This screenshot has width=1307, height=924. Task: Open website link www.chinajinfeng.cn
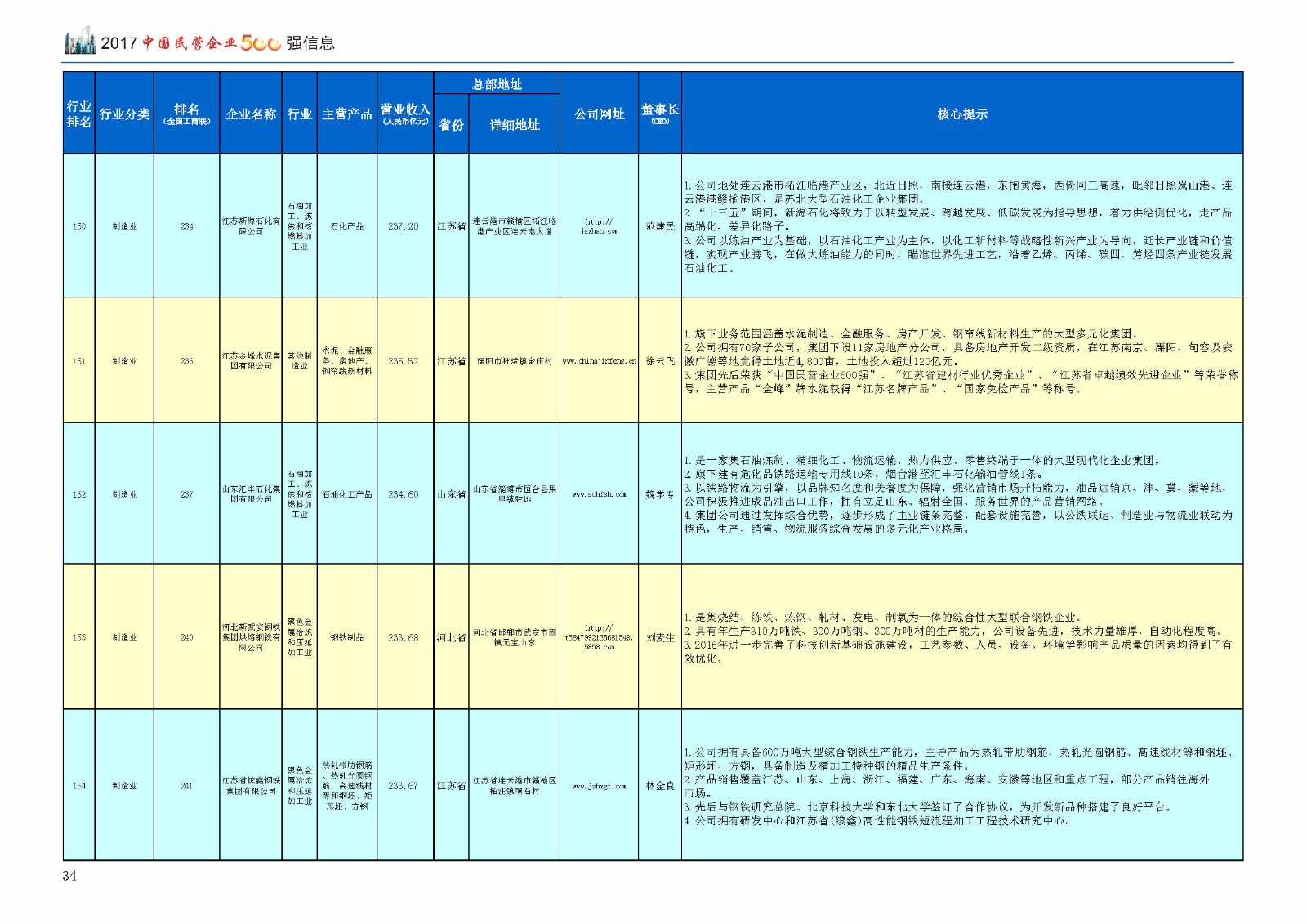599,361
